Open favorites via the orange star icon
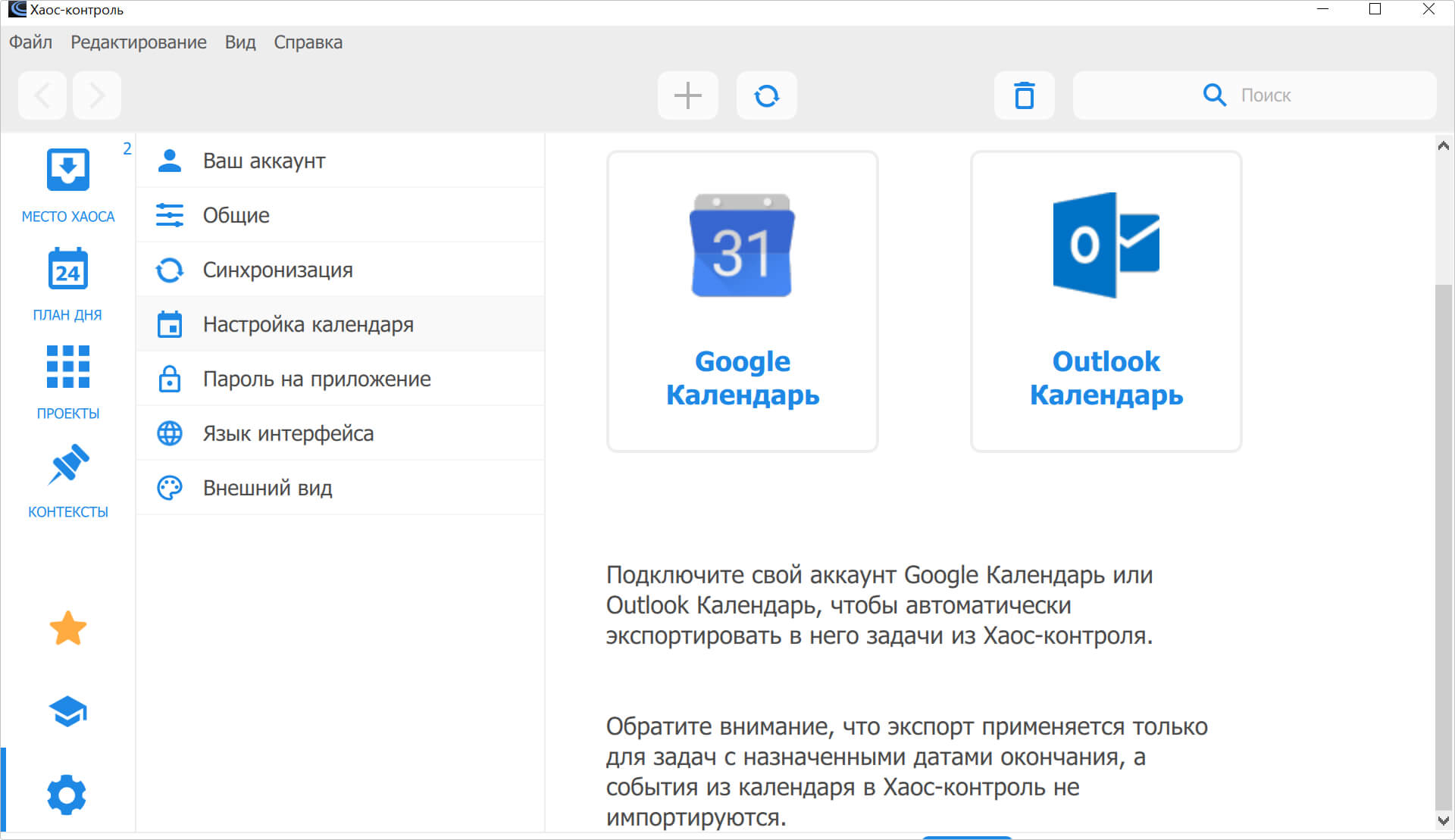 67,629
